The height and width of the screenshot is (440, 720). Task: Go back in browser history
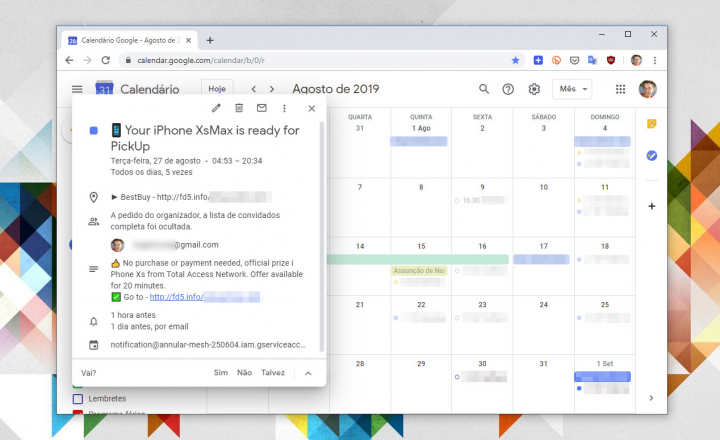coord(69,60)
